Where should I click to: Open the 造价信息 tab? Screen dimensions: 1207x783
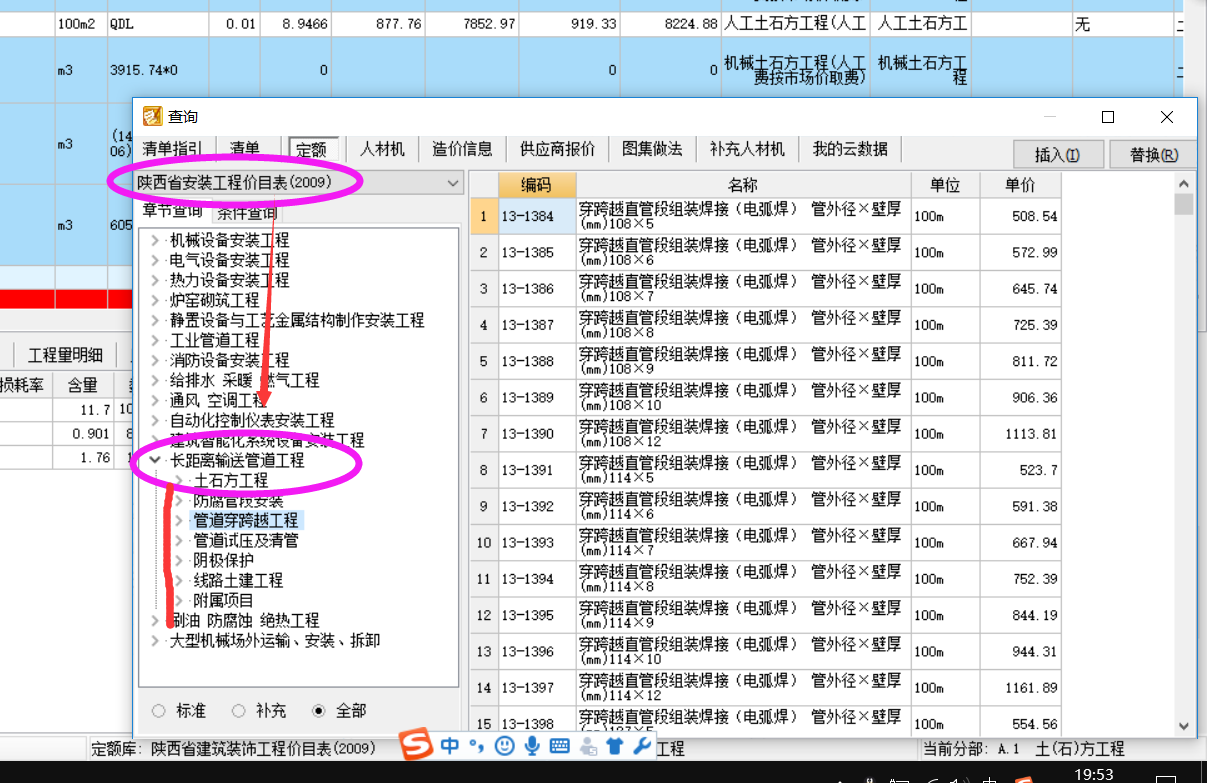(x=462, y=149)
